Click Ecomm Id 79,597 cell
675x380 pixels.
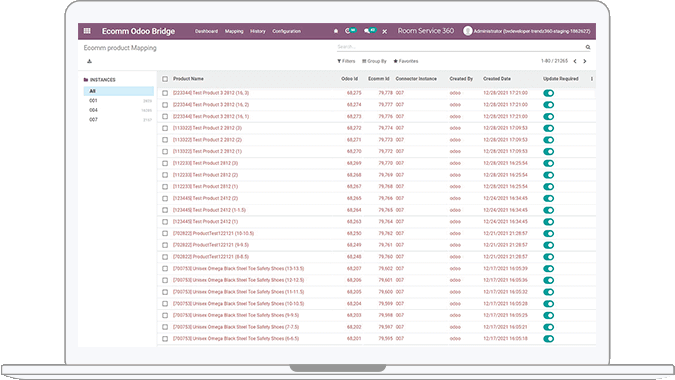click(x=386, y=327)
